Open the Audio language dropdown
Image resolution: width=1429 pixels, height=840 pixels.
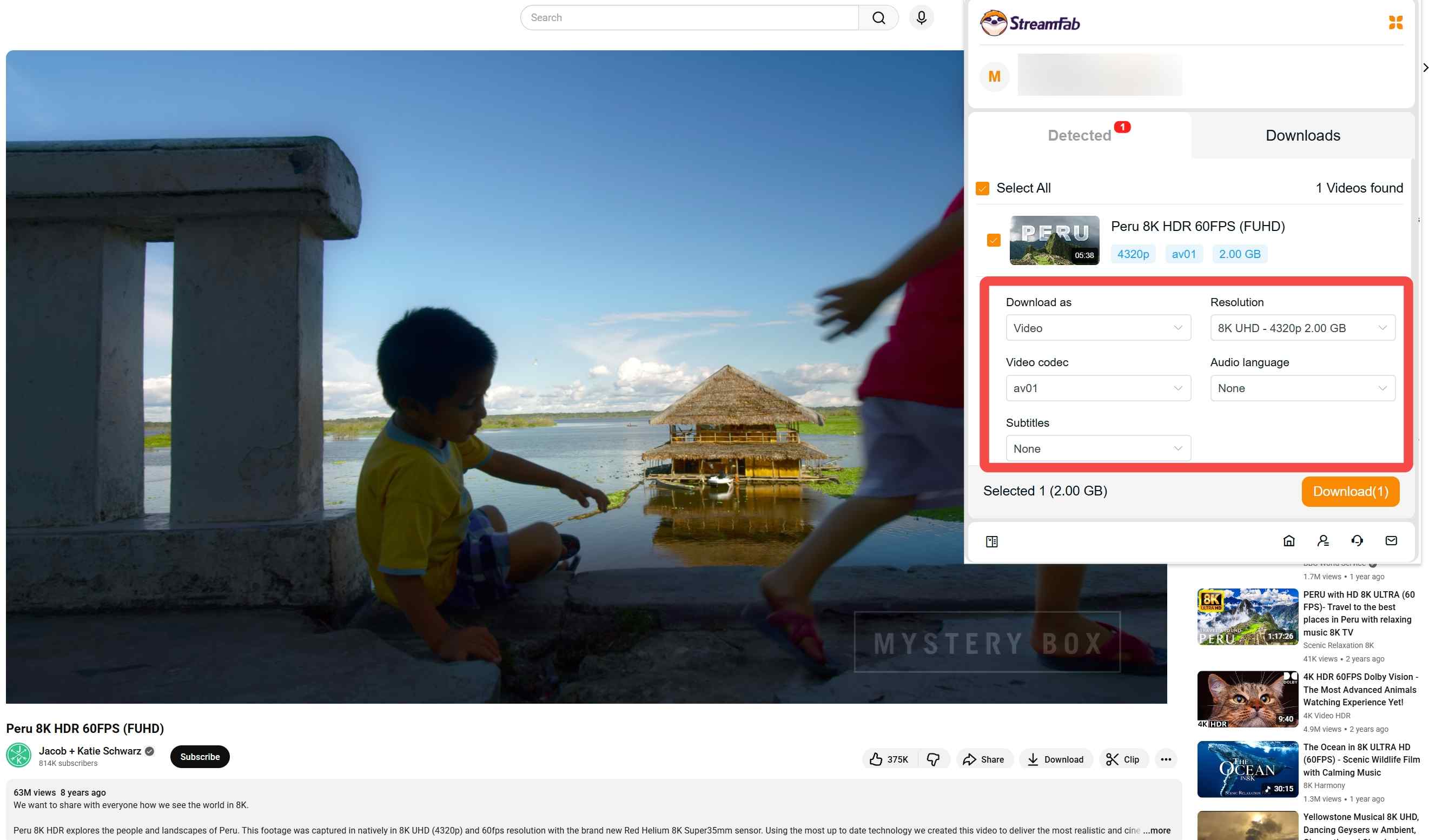tap(1302, 388)
